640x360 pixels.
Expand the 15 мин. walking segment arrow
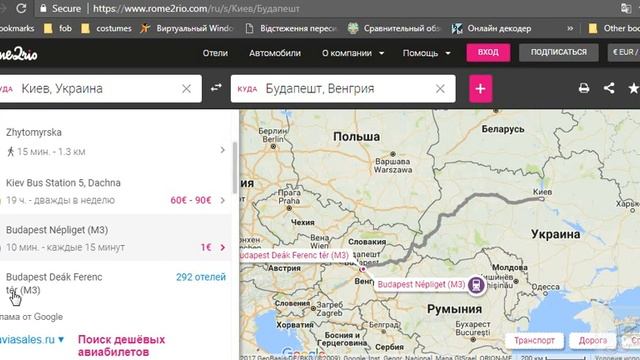[x=222, y=150]
